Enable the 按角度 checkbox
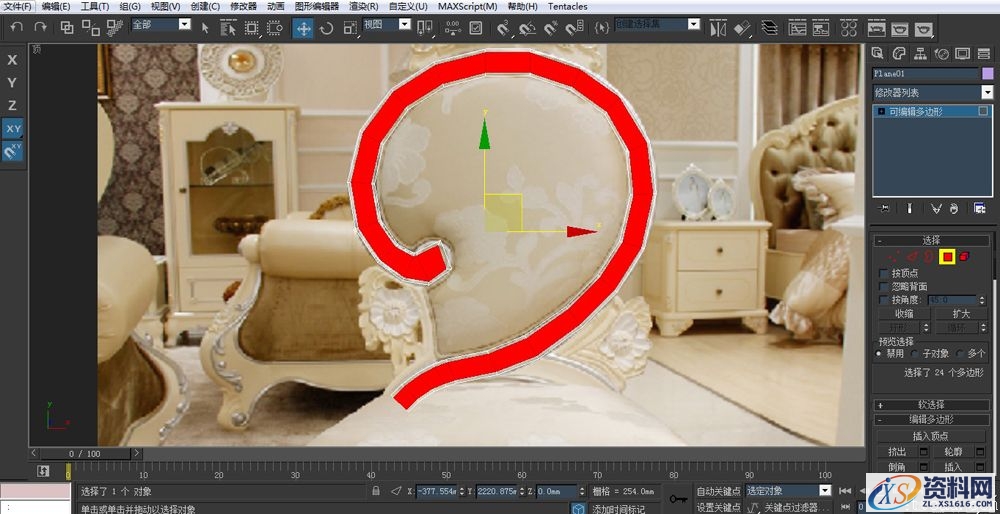Screen dimensions: 1000x514 click(883, 300)
